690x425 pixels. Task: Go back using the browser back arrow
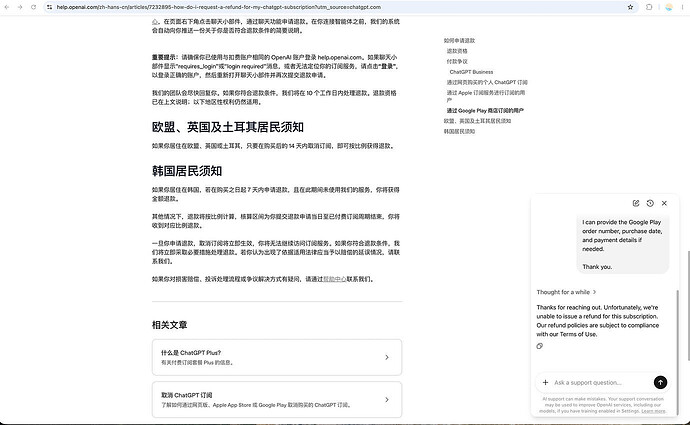pyautogui.click(x=7, y=7)
